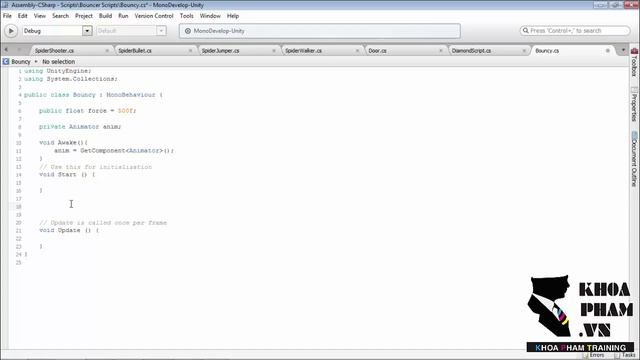Switch to the Door.cs tab
Viewport: 640px width, 360px height.
(x=377, y=51)
